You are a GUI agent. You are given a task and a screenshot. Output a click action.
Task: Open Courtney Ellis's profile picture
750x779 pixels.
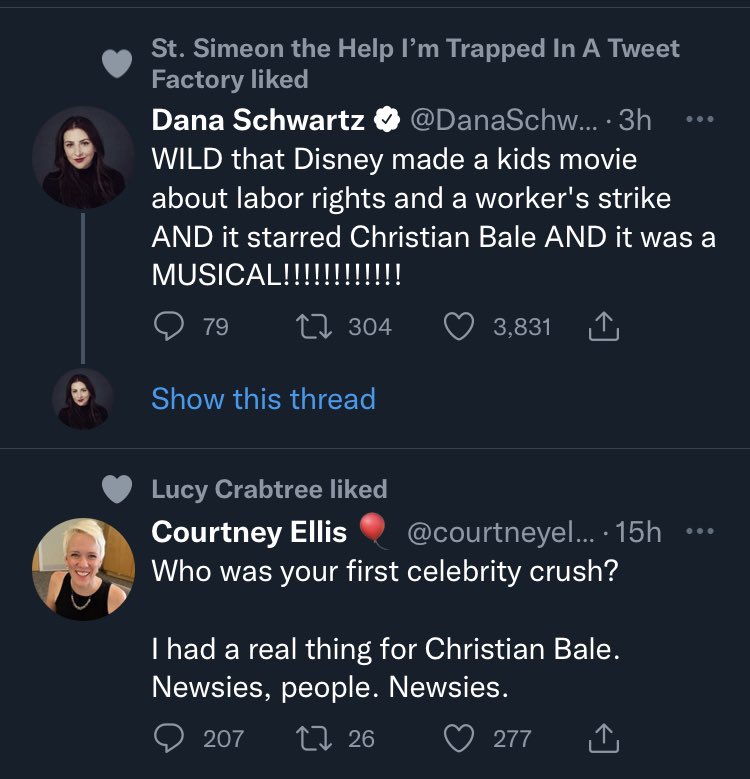point(83,569)
